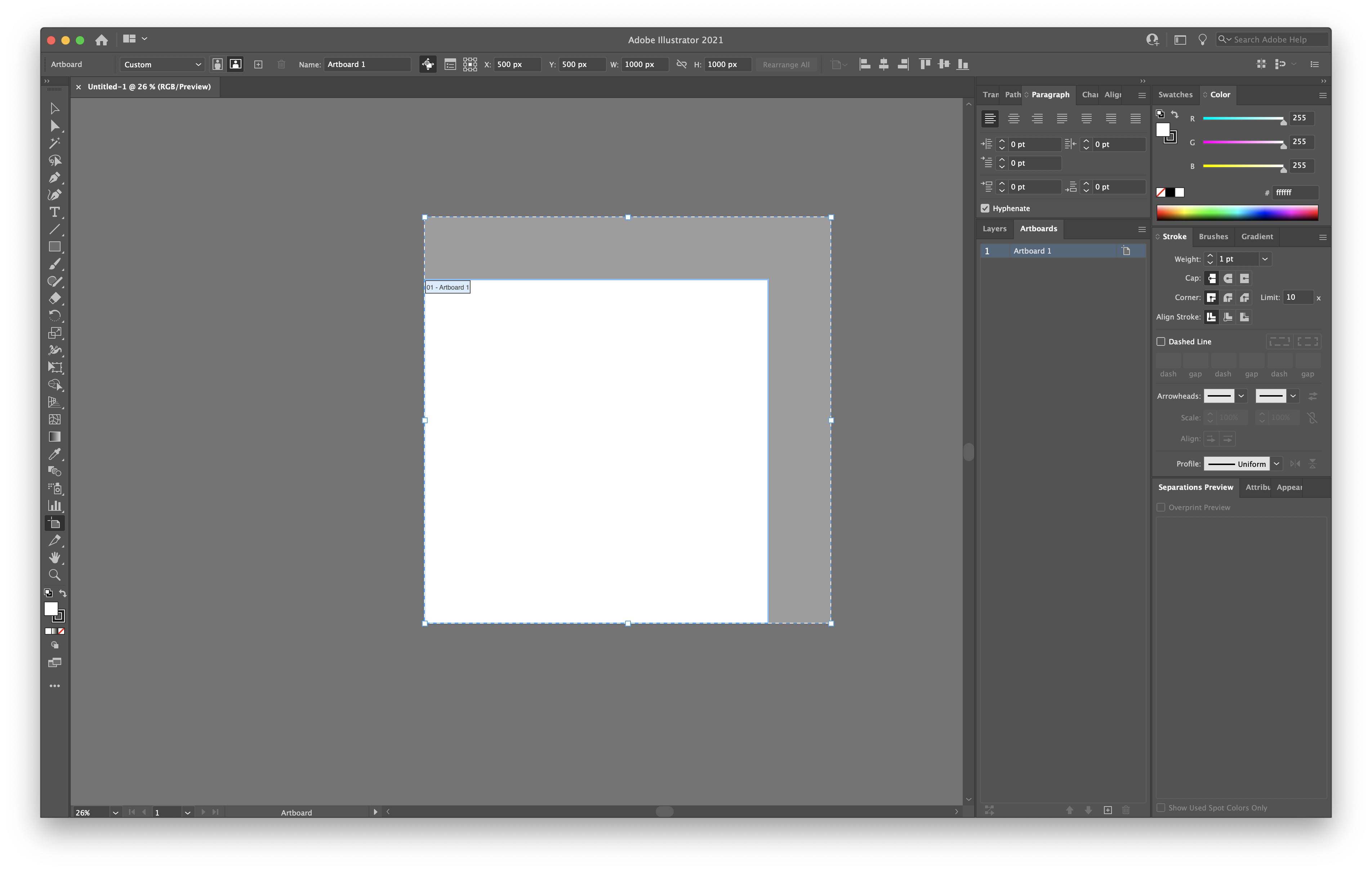Switch to the Brushes tab
This screenshot has height=871, width=1372.
(x=1213, y=236)
